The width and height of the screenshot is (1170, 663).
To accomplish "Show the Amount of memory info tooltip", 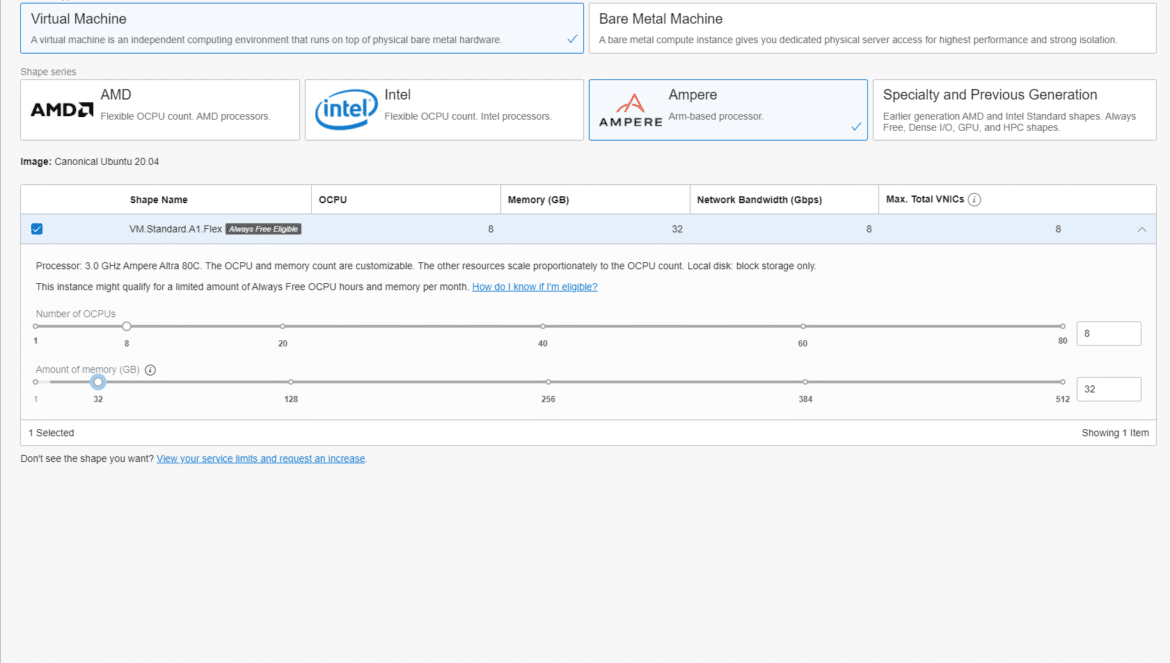I will (x=151, y=370).
